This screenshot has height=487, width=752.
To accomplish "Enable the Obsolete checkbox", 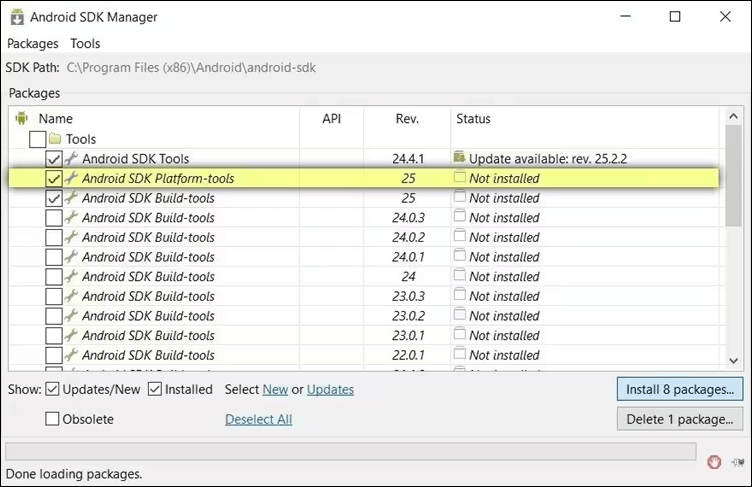I will point(52,419).
